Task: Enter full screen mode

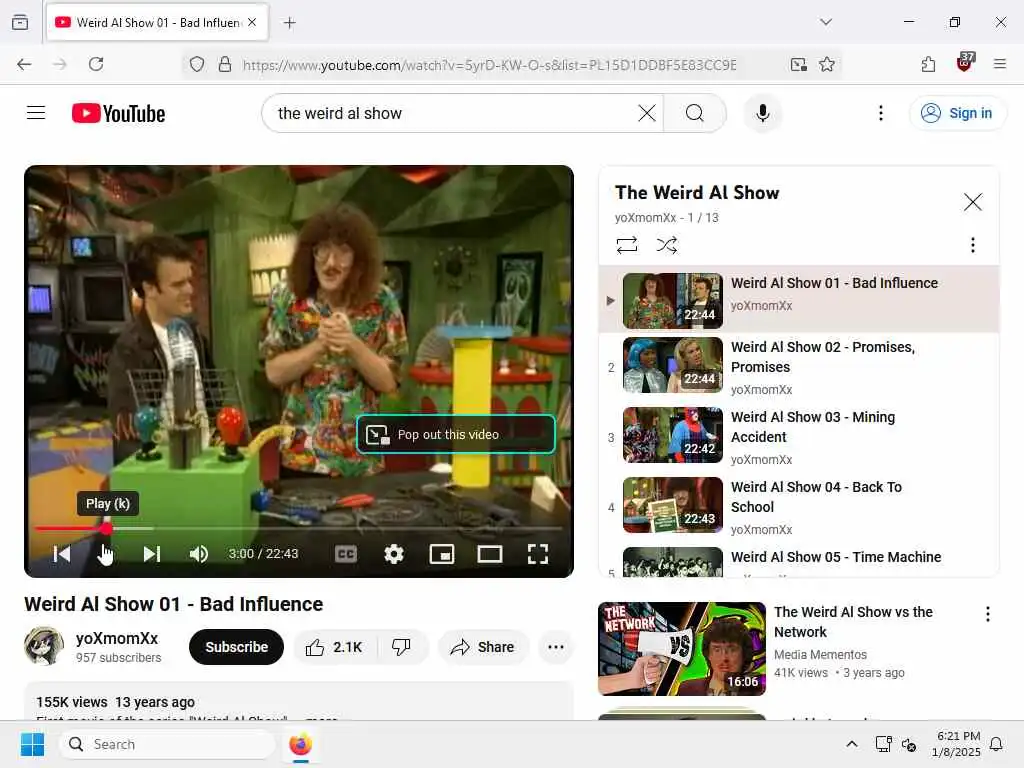Action: [537, 554]
